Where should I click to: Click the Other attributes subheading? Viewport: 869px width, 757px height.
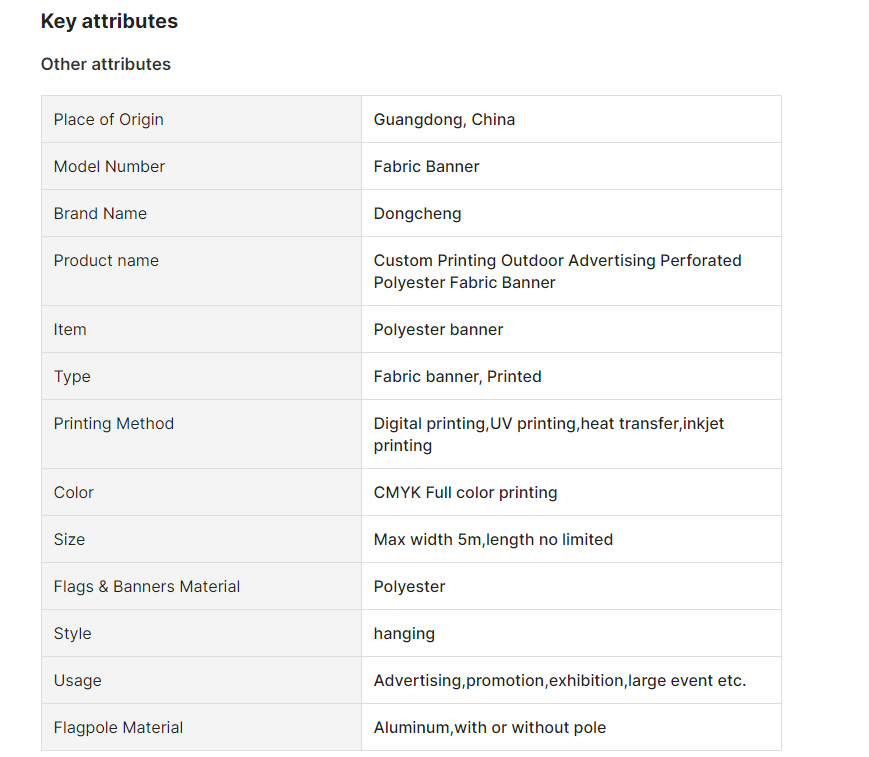click(106, 64)
